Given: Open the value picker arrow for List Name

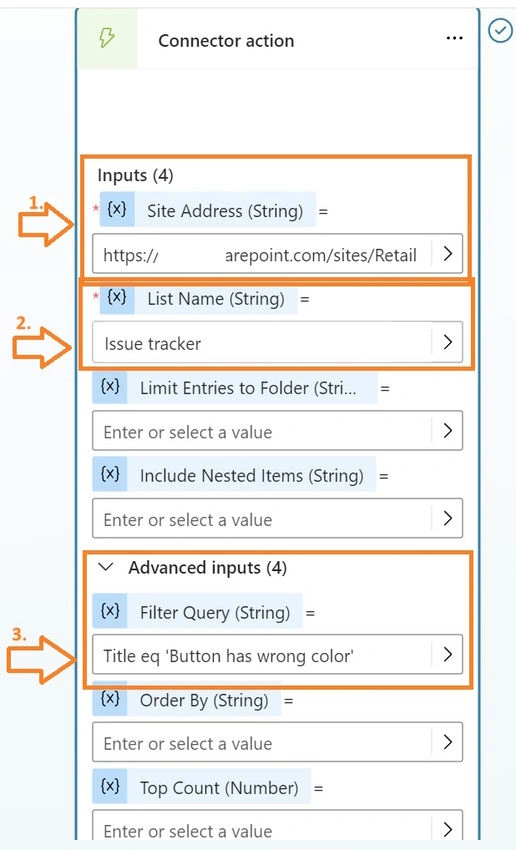Looking at the screenshot, I should click(447, 342).
